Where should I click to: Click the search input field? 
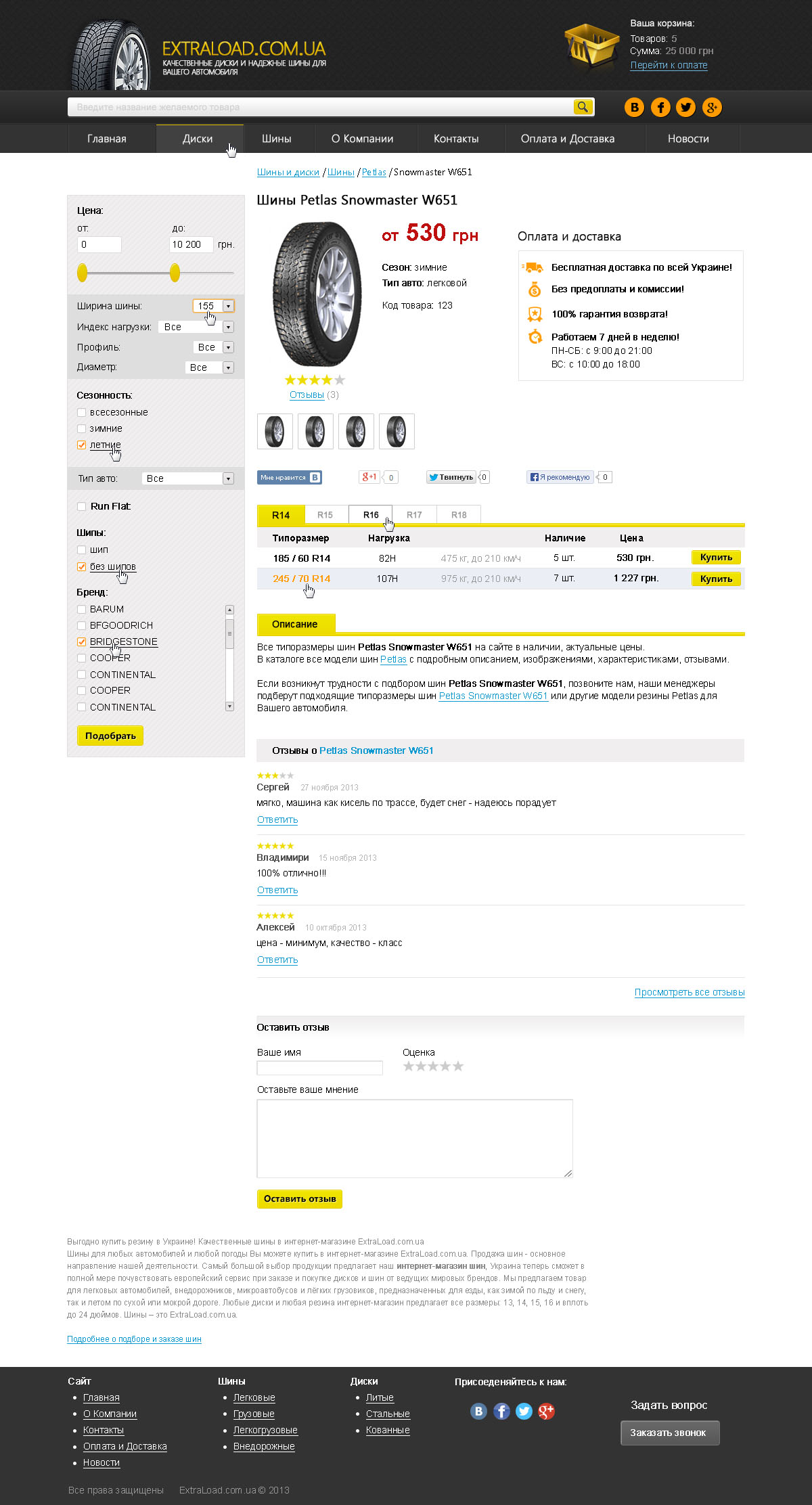click(320, 107)
